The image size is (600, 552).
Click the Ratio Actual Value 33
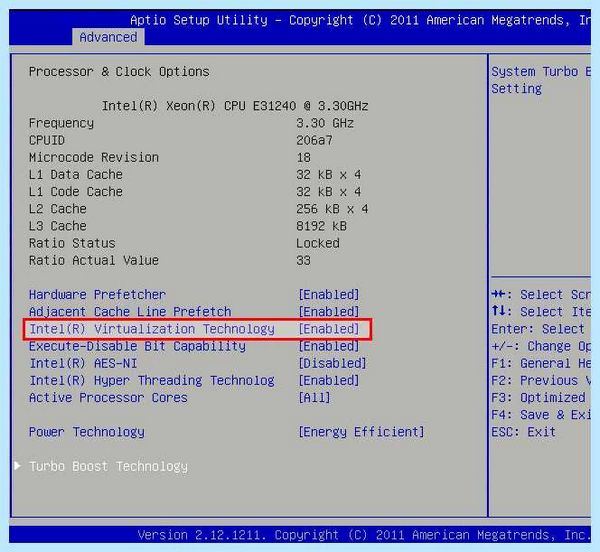point(303,261)
